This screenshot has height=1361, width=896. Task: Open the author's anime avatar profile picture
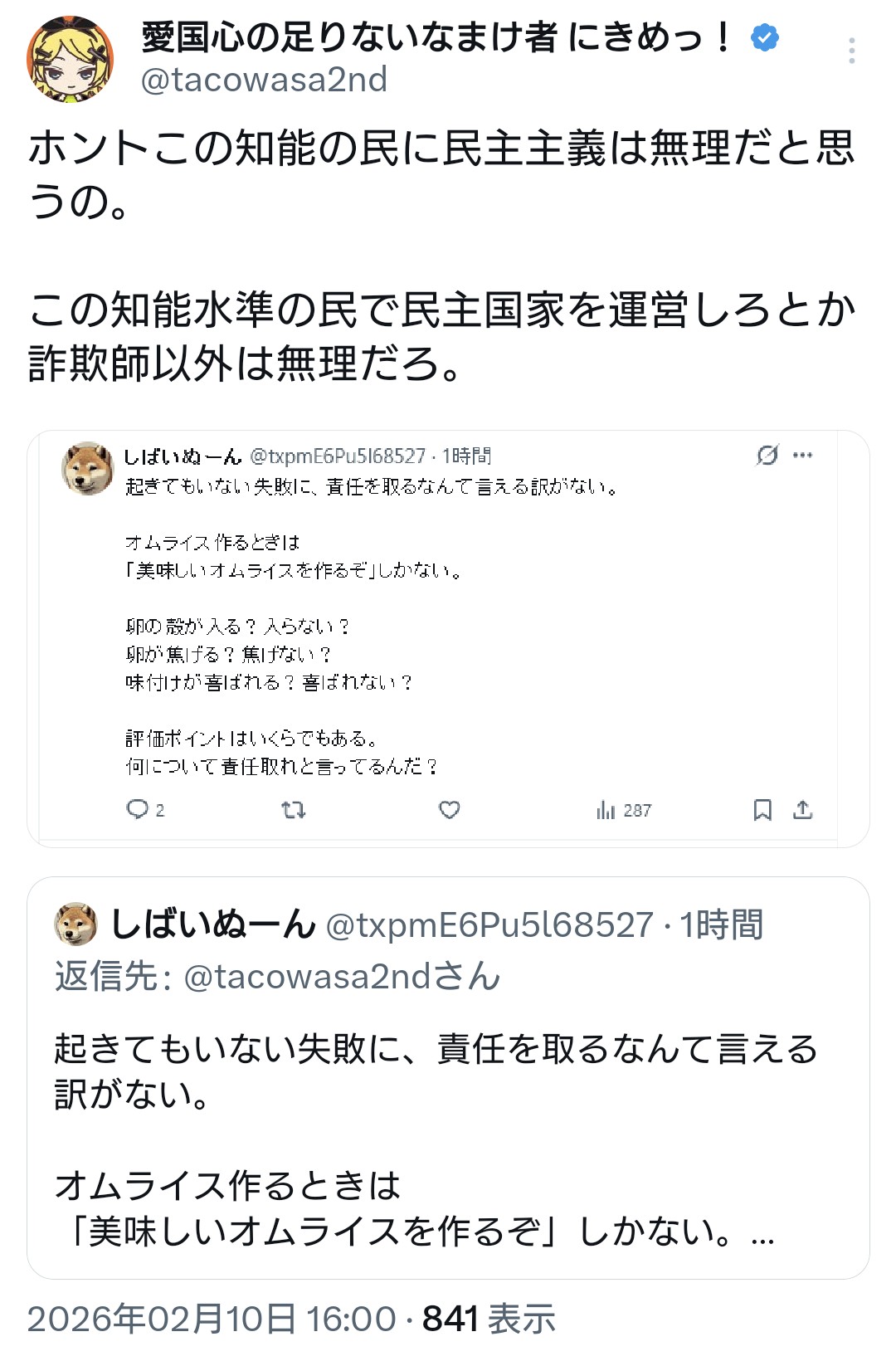click(71, 60)
